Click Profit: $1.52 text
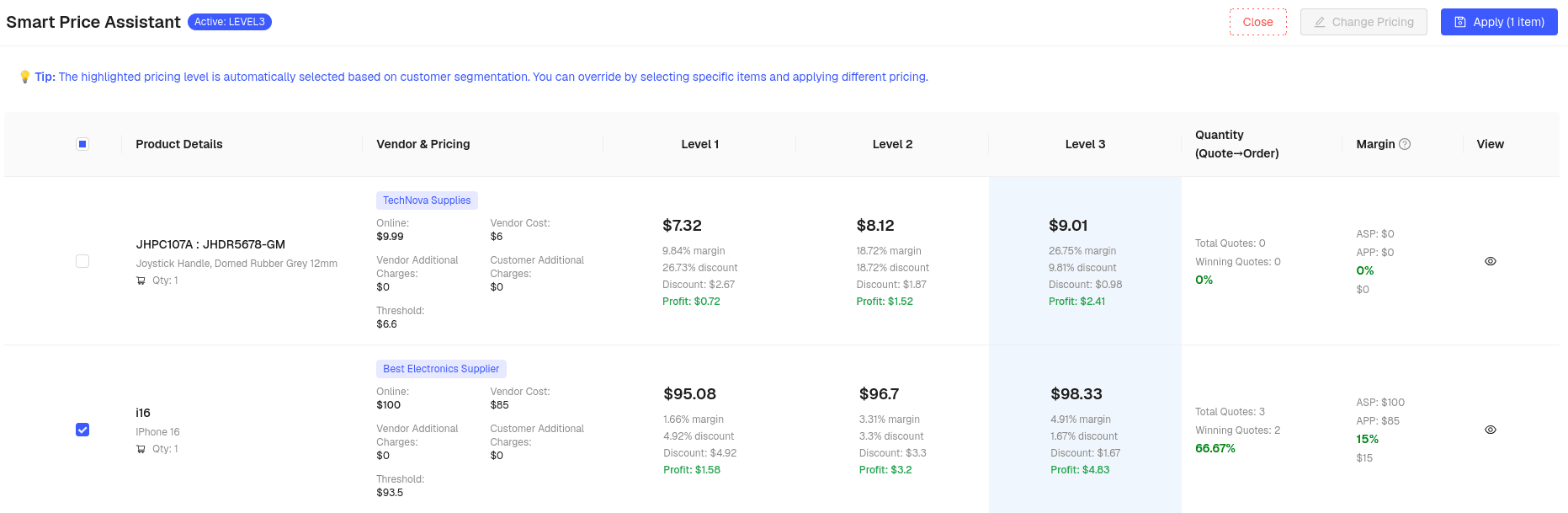 pos(885,302)
